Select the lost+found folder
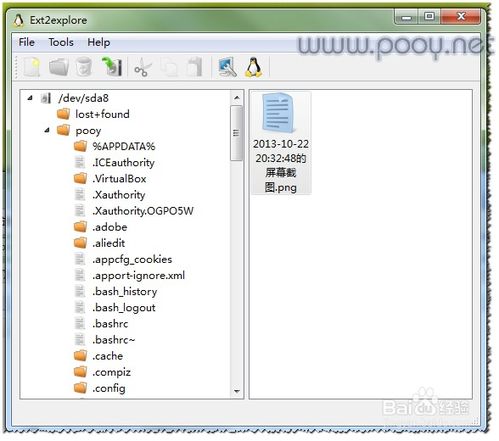The height and width of the screenshot is (441, 499). (x=102, y=114)
